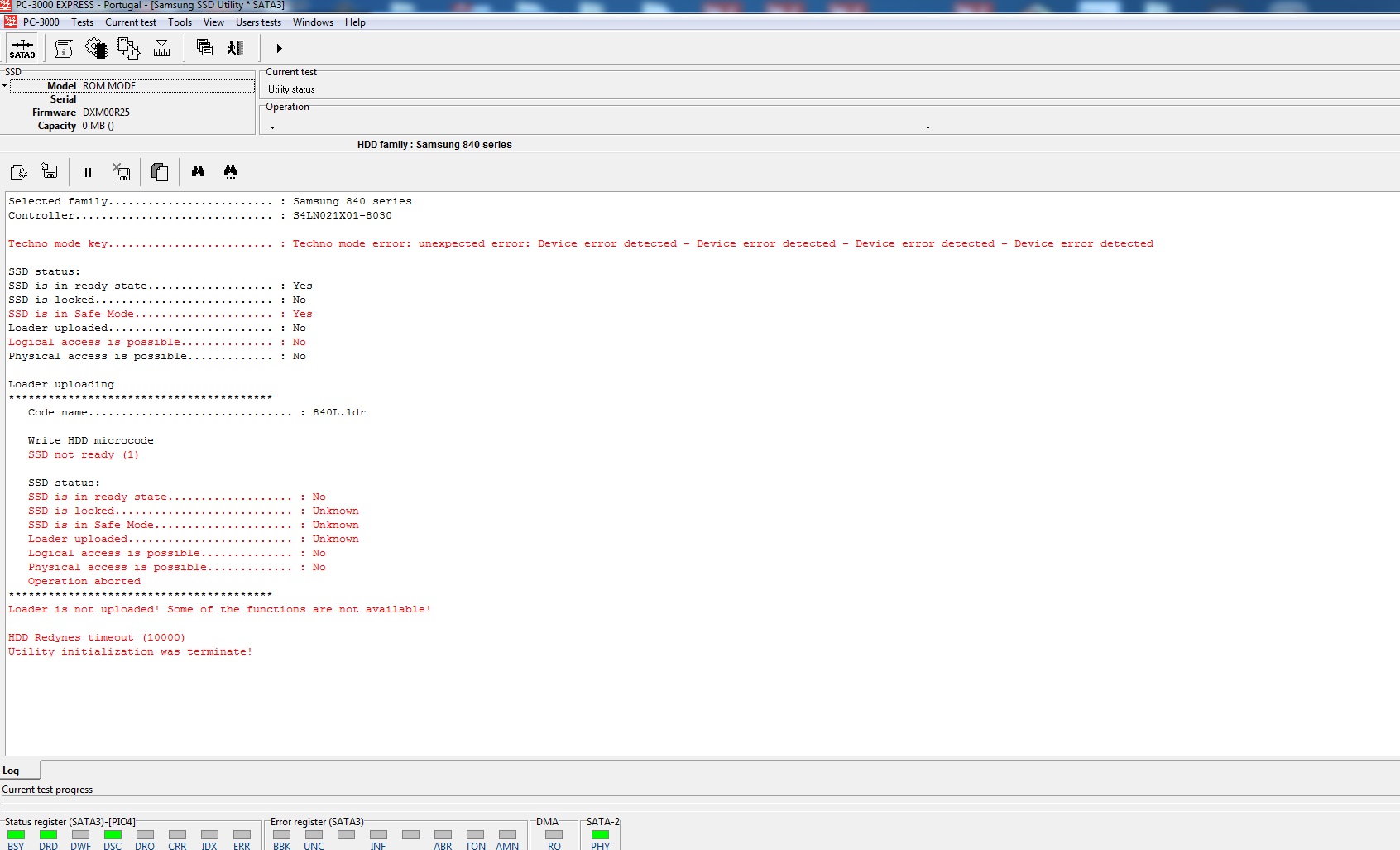
Task: Switch to the Log tab
Action: click(x=20, y=771)
